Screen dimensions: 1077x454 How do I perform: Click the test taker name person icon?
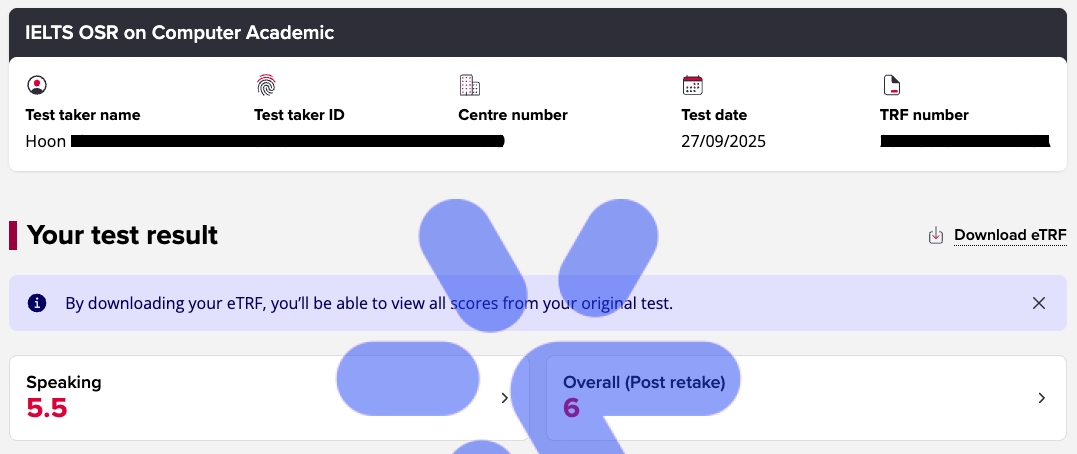(x=36, y=84)
